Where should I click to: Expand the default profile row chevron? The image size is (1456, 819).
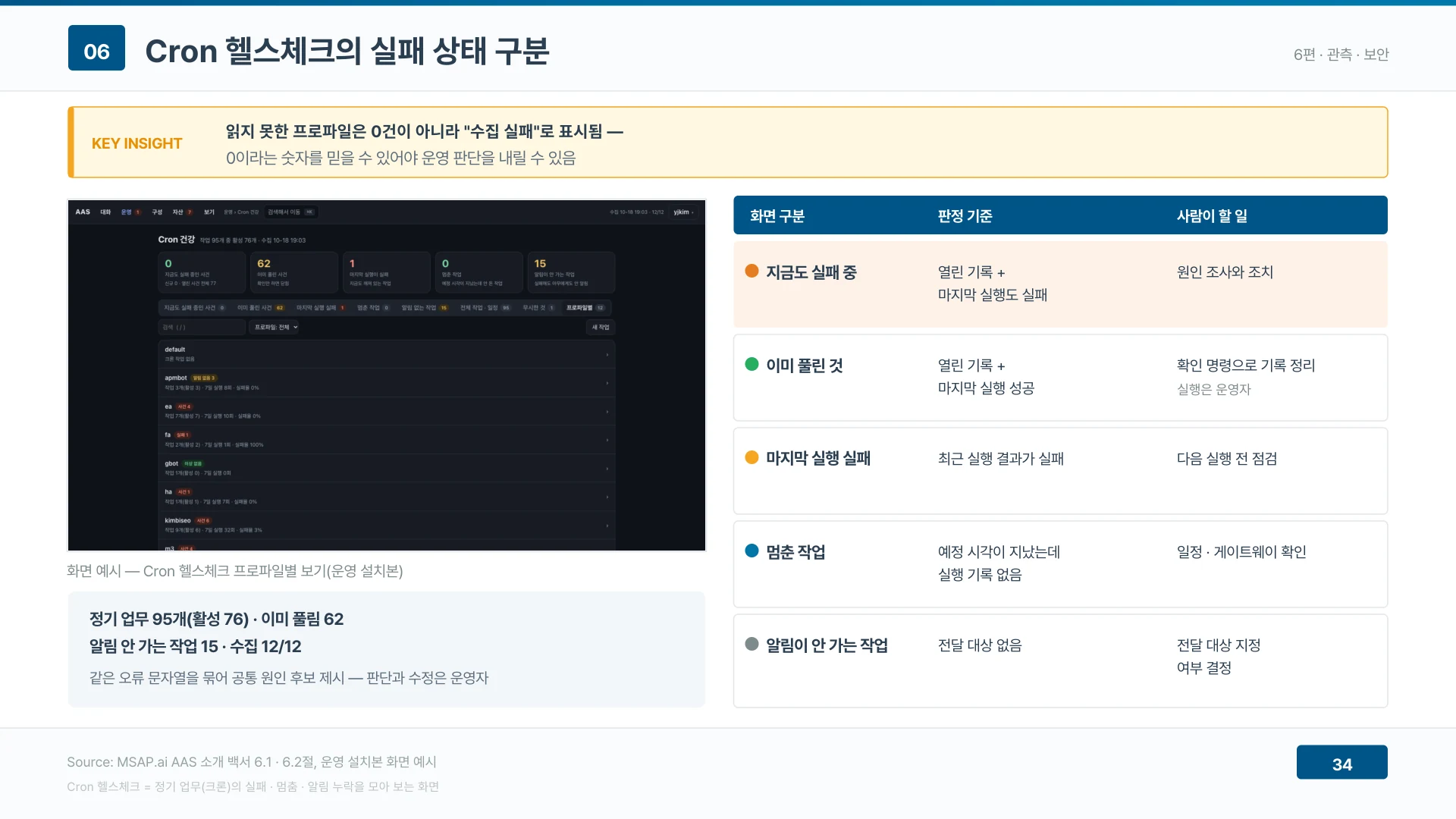[607, 355]
